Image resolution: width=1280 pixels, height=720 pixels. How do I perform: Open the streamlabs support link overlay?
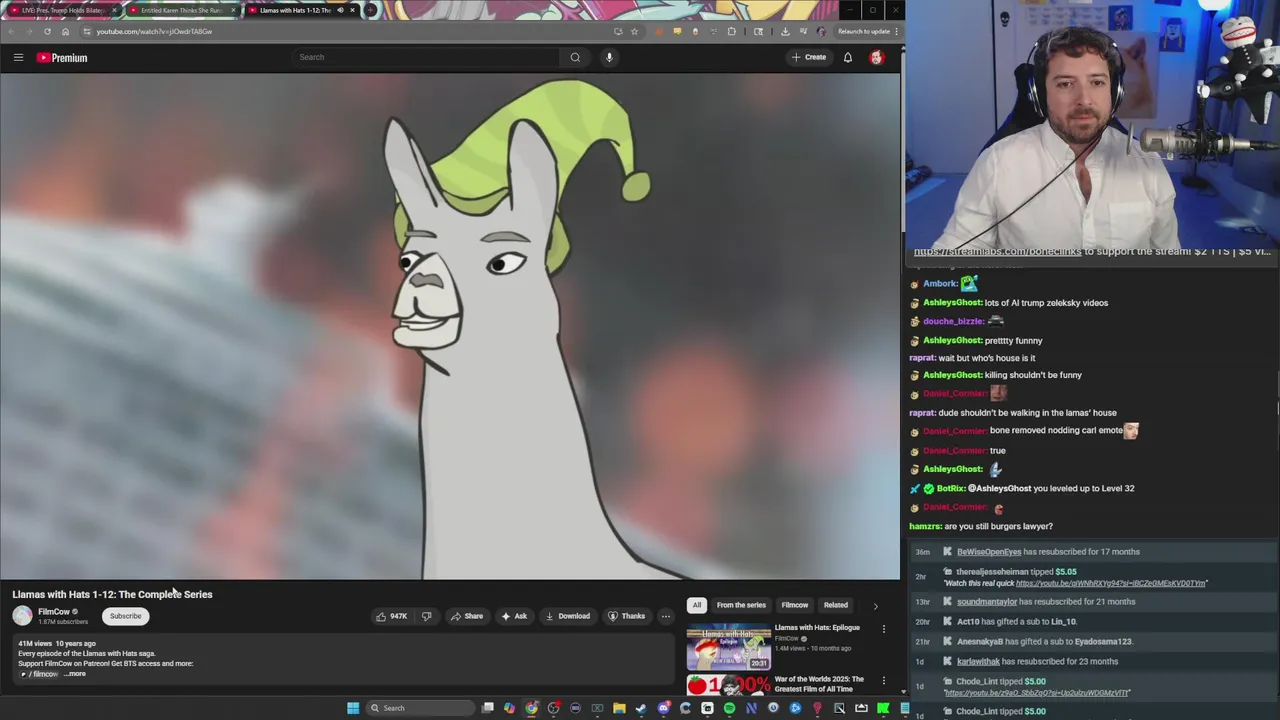(x=997, y=252)
